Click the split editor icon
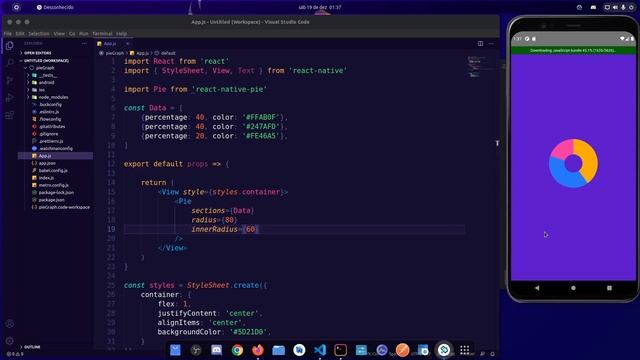The height and width of the screenshot is (360, 640). pyautogui.click(x=480, y=43)
